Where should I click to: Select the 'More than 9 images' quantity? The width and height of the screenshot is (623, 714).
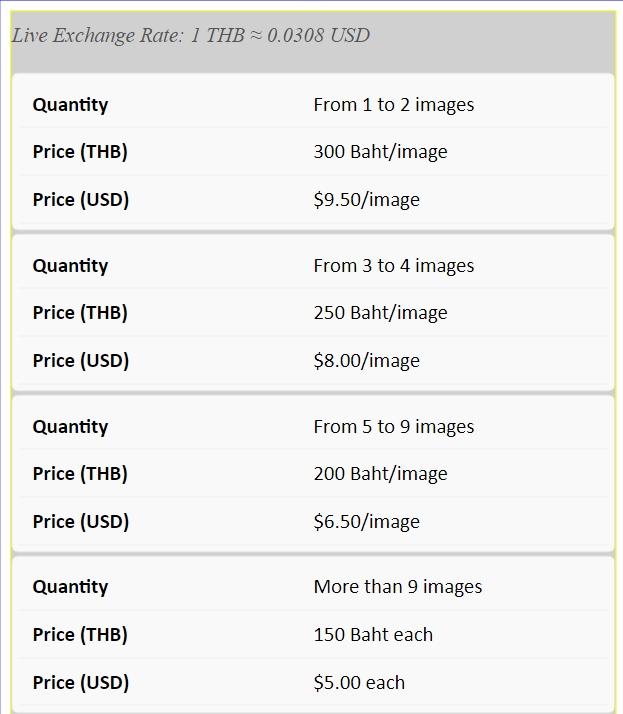tap(398, 586)
